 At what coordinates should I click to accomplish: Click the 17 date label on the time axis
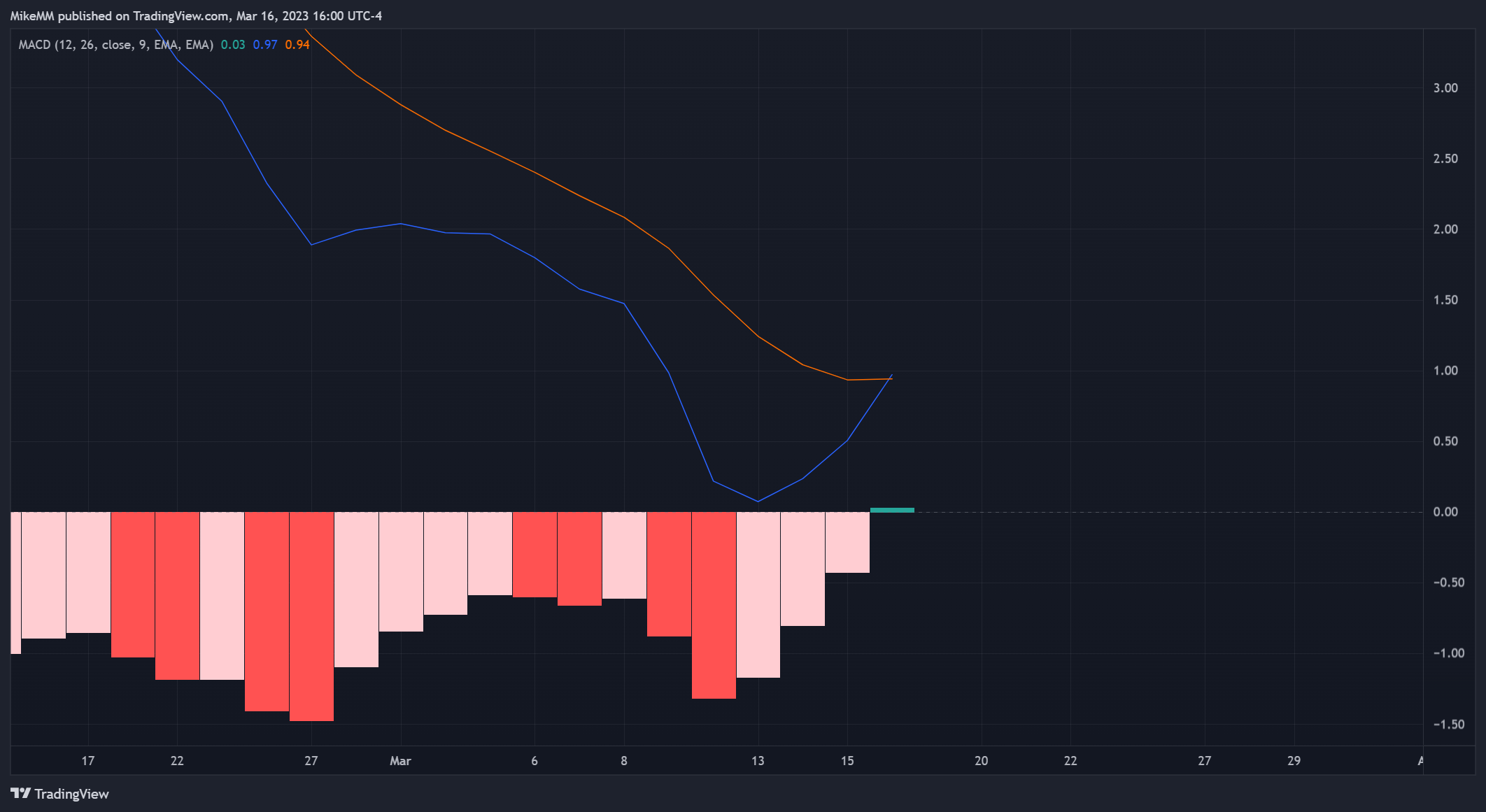point(87,761)
